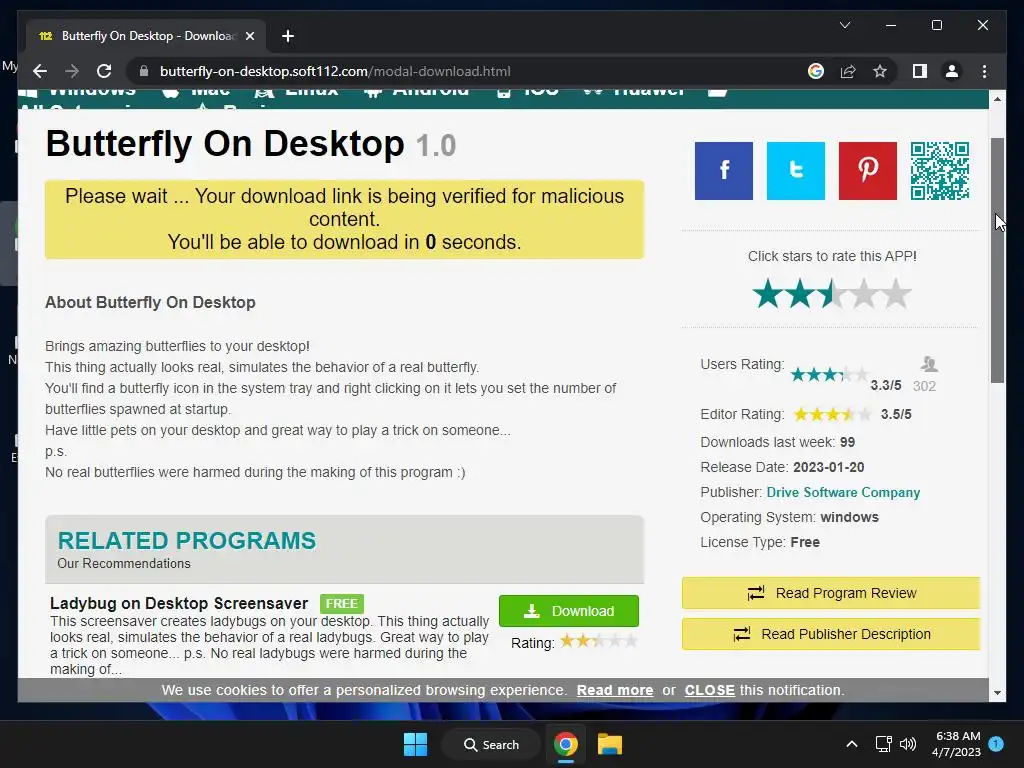The image size is (1024, 768).
Task: Open Read more cookie link
Action: point(615,690)
